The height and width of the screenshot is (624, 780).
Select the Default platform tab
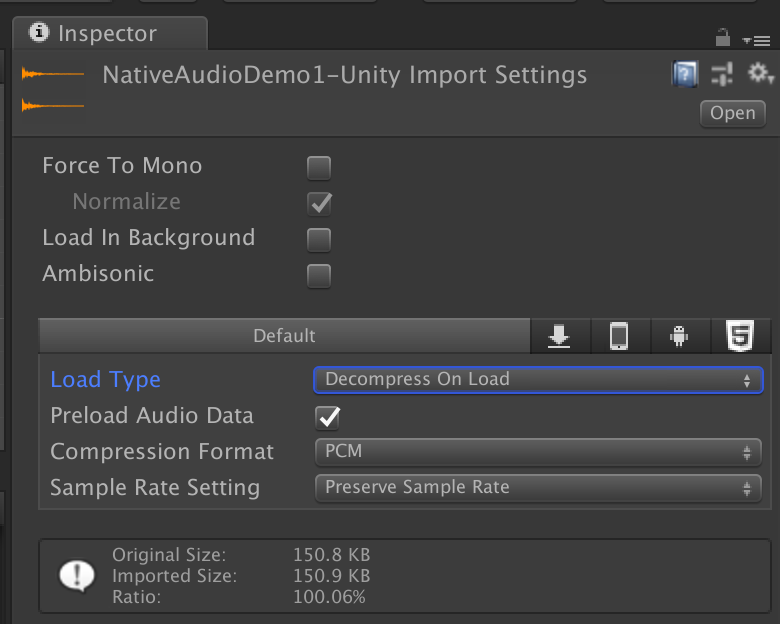pos(284,336)
